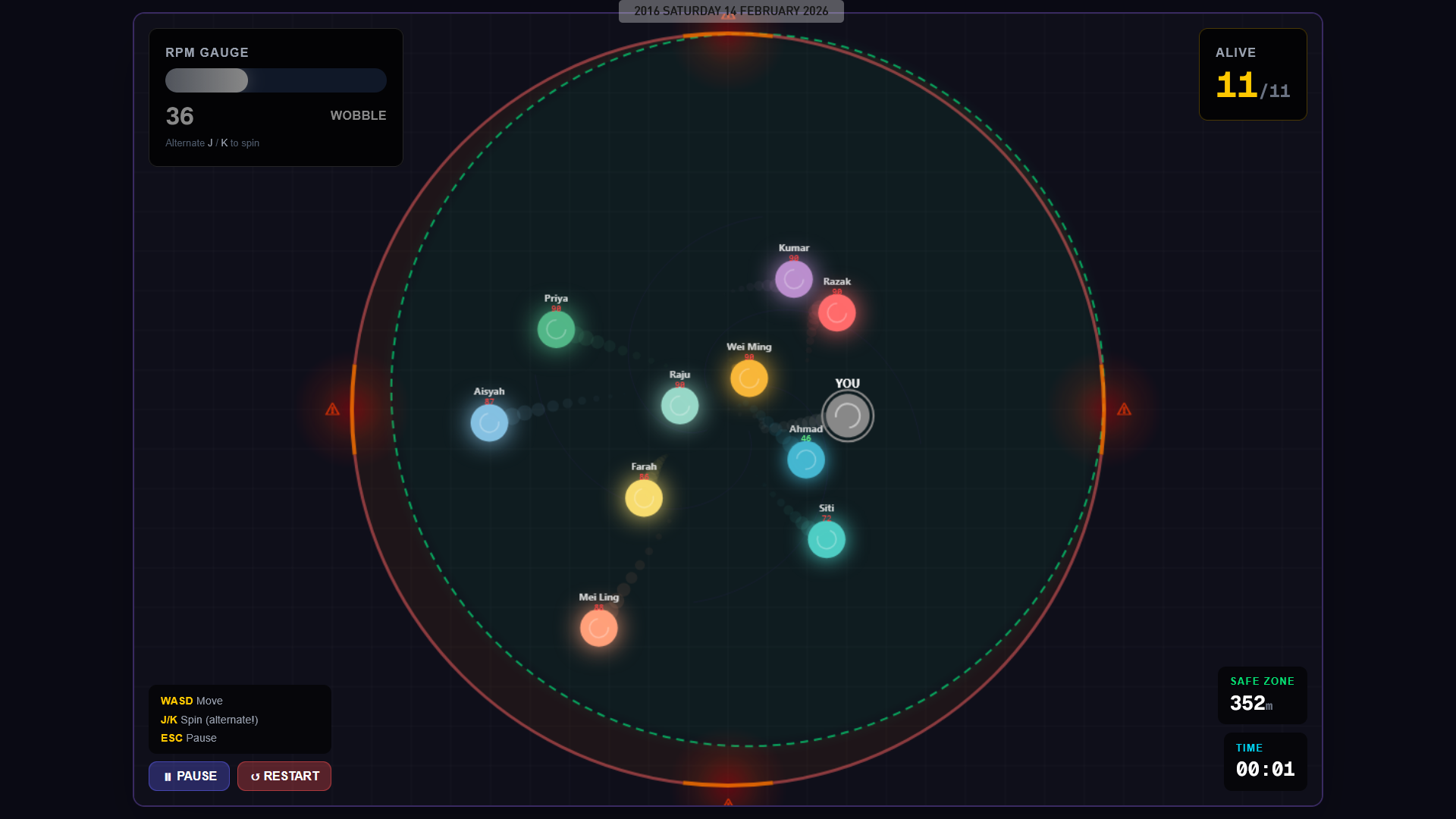Click the right red warning triangle
Screen dimensions: 1456x819
1124,409
